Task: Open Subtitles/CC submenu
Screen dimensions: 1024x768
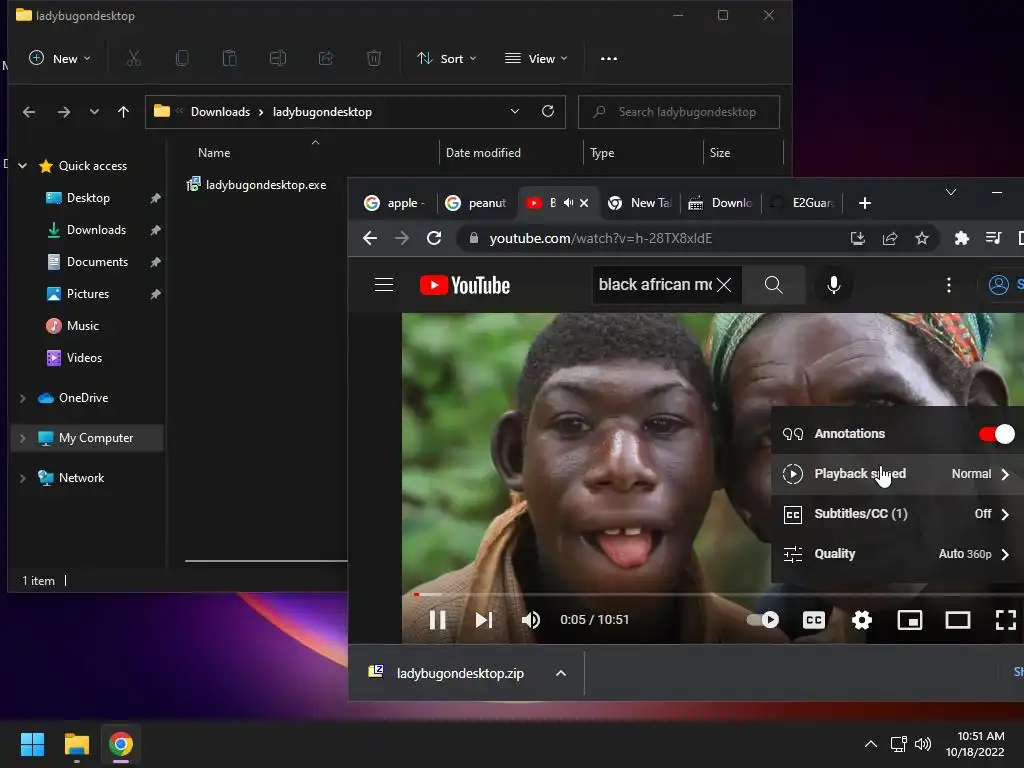Action: tap(897, 514)
